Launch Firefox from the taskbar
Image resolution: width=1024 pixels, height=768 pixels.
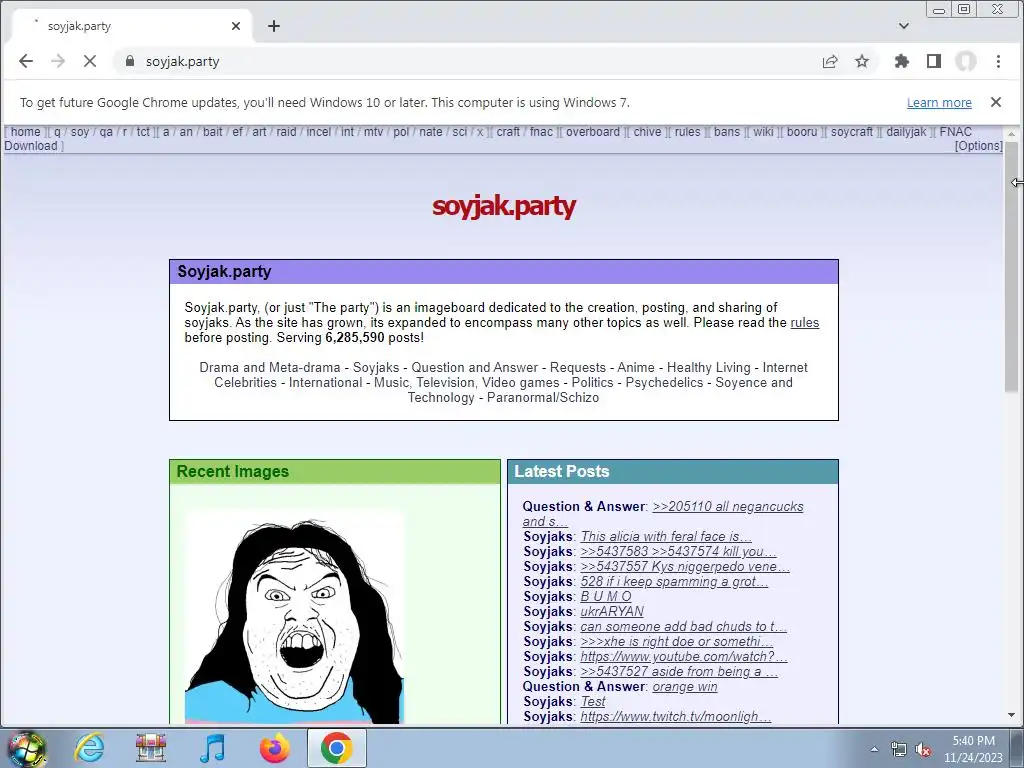pyautogui.click(x=274, y=748)
